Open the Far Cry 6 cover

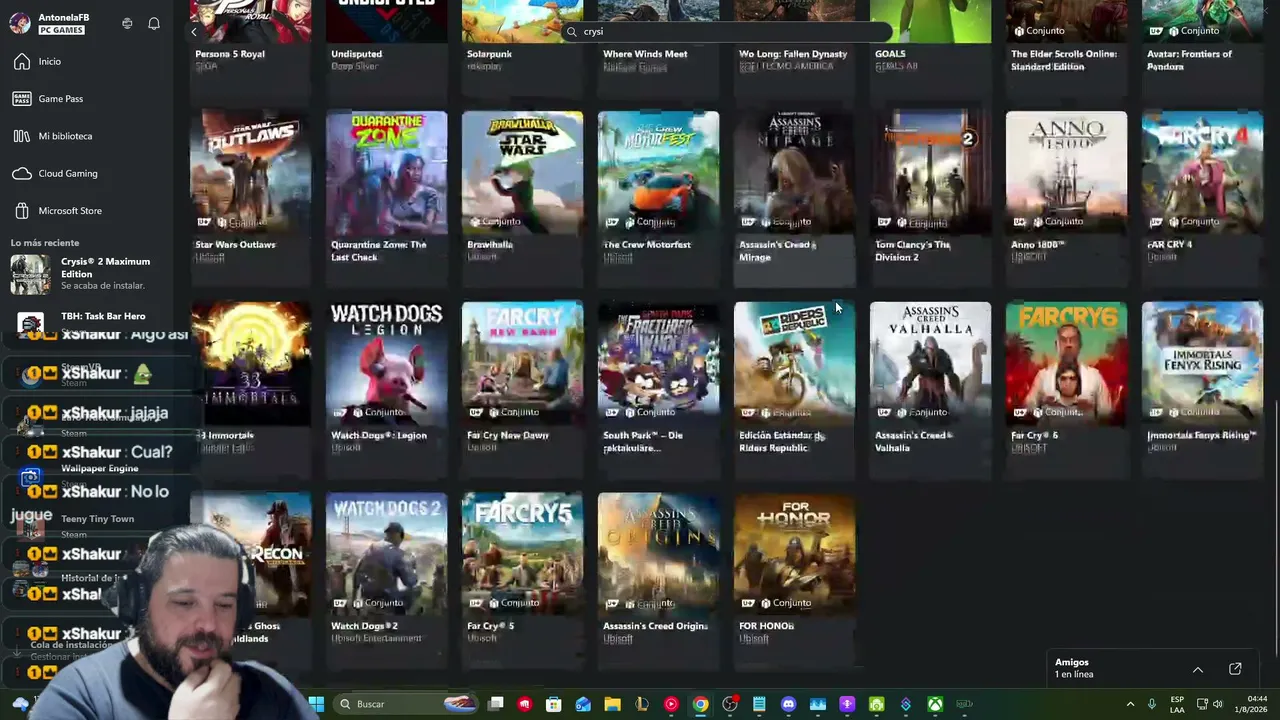[x=1066, y=363]
